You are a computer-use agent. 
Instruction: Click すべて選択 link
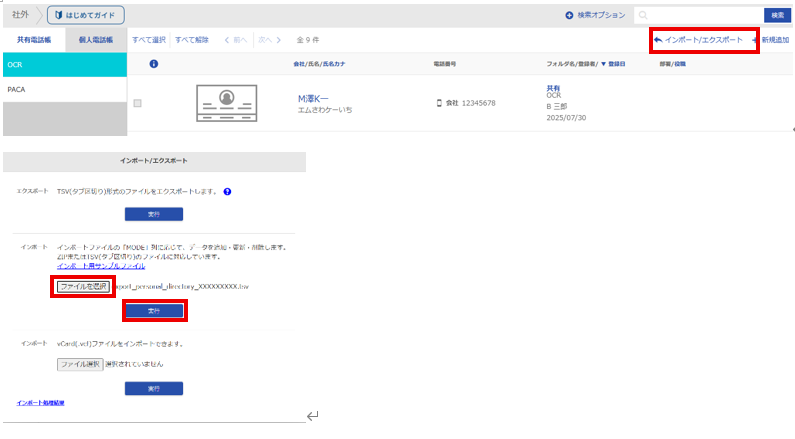coord(149,40)
